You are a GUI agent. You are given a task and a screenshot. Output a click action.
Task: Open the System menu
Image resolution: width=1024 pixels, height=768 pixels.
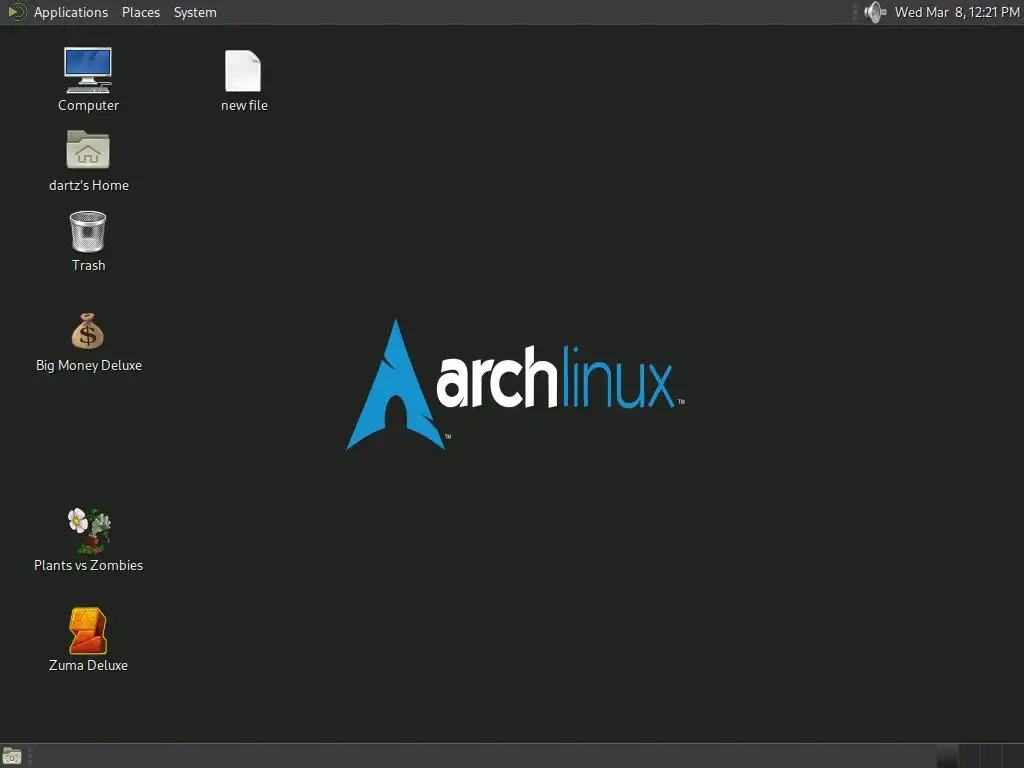click(x=195, y=12)
